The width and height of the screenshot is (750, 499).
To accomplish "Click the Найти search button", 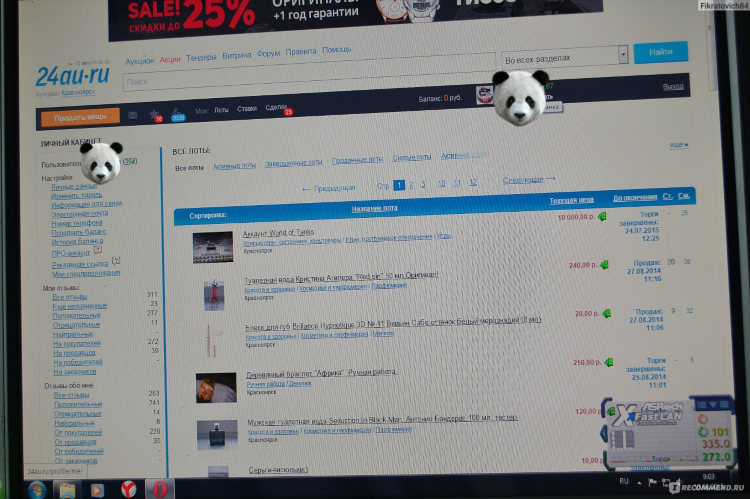I will tap(661, 52).
